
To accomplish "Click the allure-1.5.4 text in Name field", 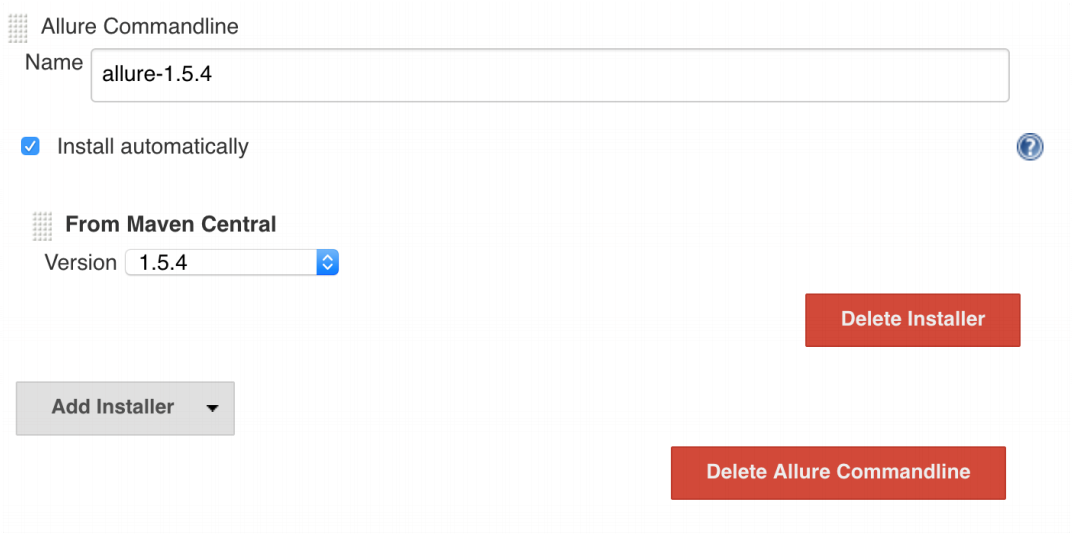I will 157,76.
